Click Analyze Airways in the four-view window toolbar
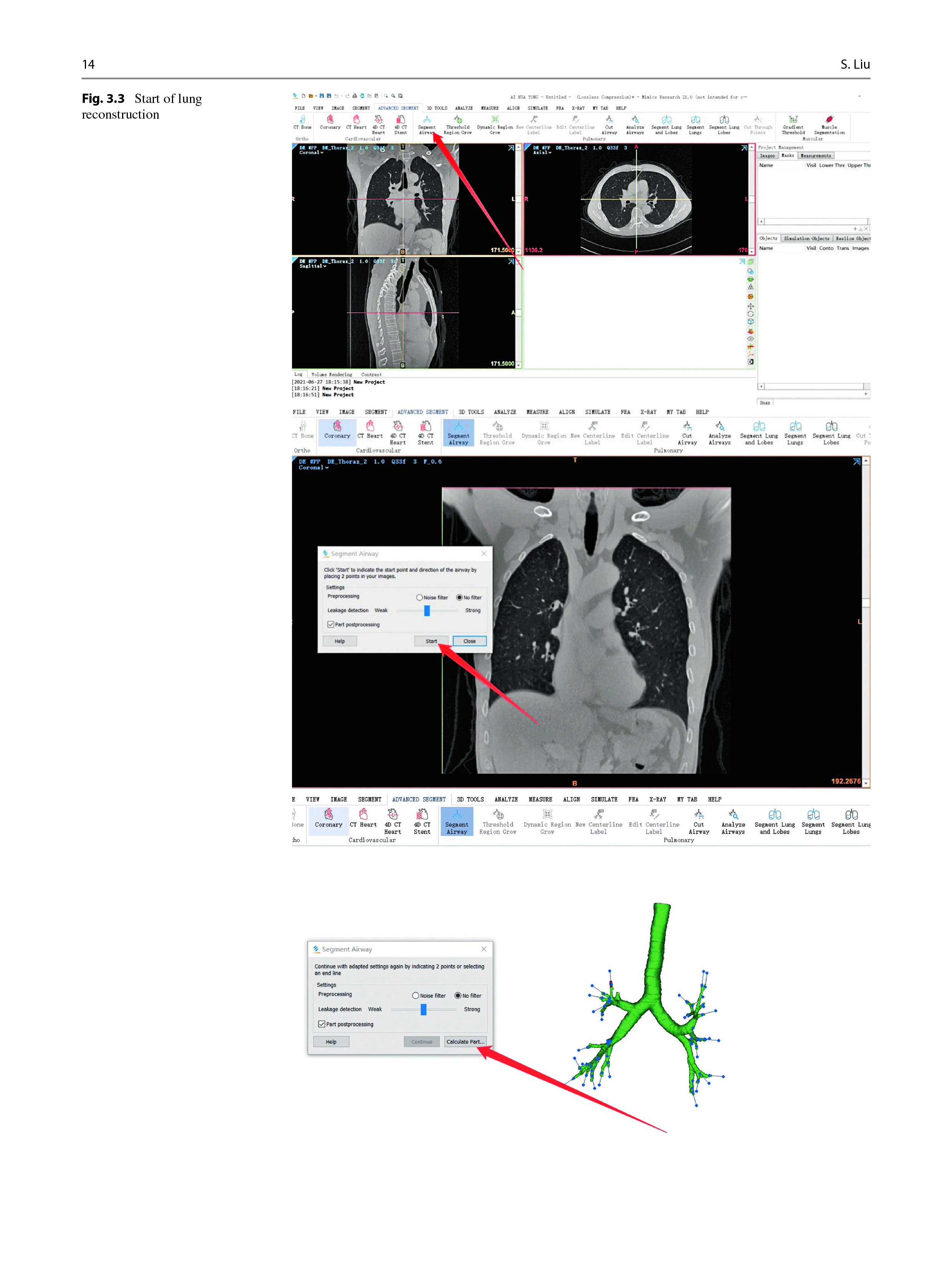The height and width of the screenshot is (1265, 952). coord(635,125)
